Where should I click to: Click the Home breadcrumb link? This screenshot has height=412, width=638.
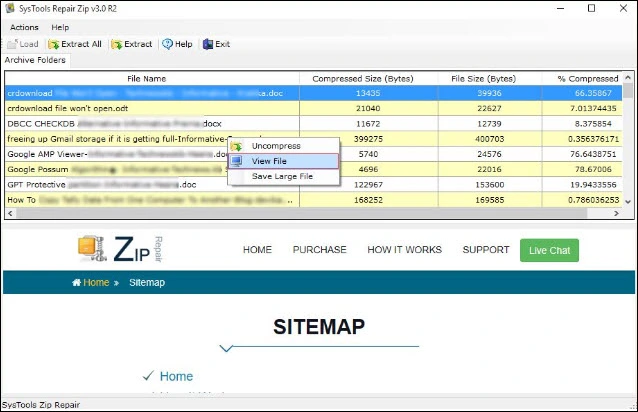[96, 282]
